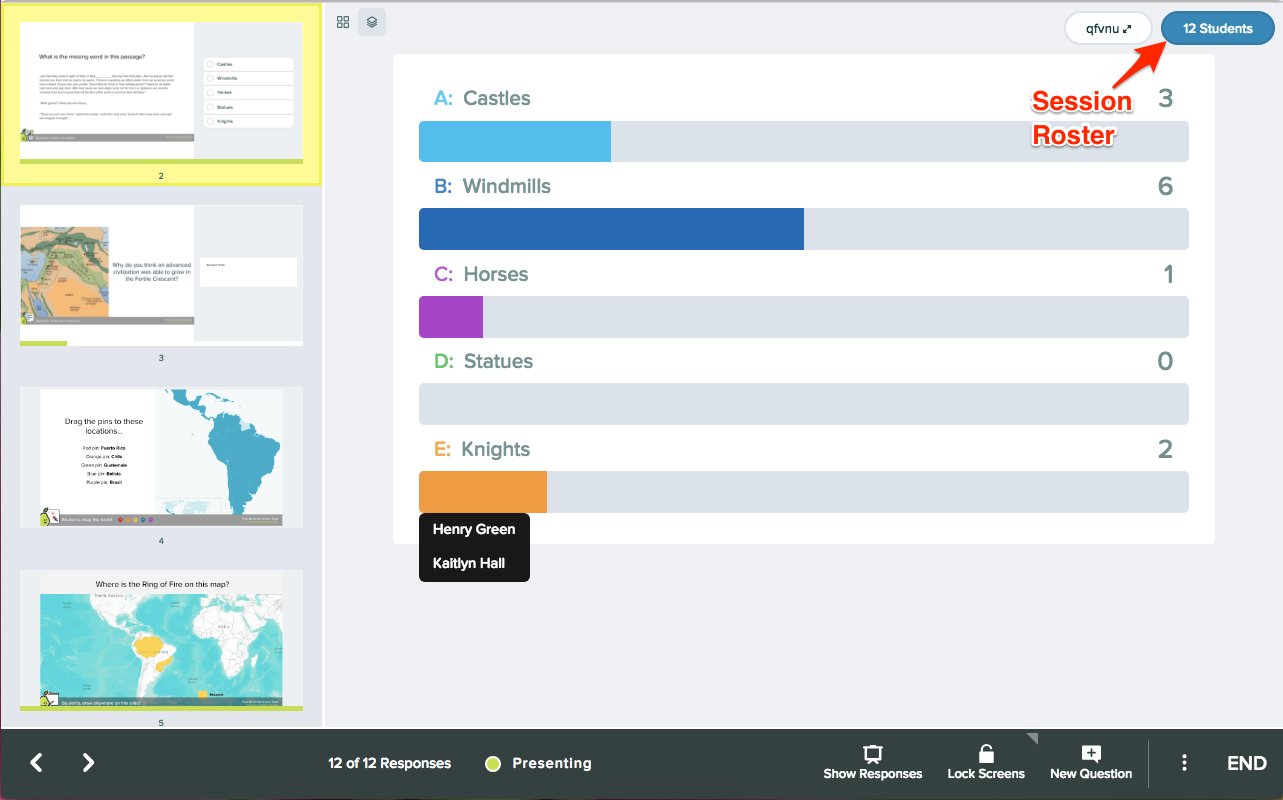Click the Statues response count 0

click(1165, 361)
